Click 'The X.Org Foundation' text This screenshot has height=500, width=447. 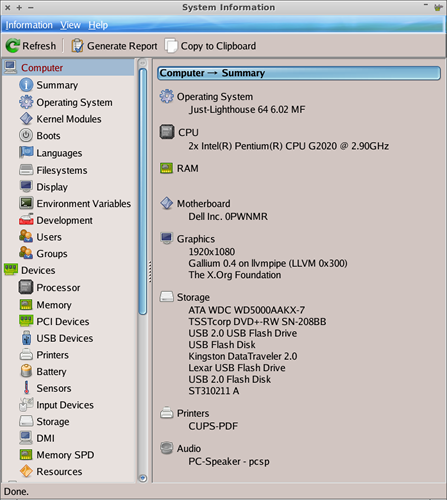tap(235, 275)
